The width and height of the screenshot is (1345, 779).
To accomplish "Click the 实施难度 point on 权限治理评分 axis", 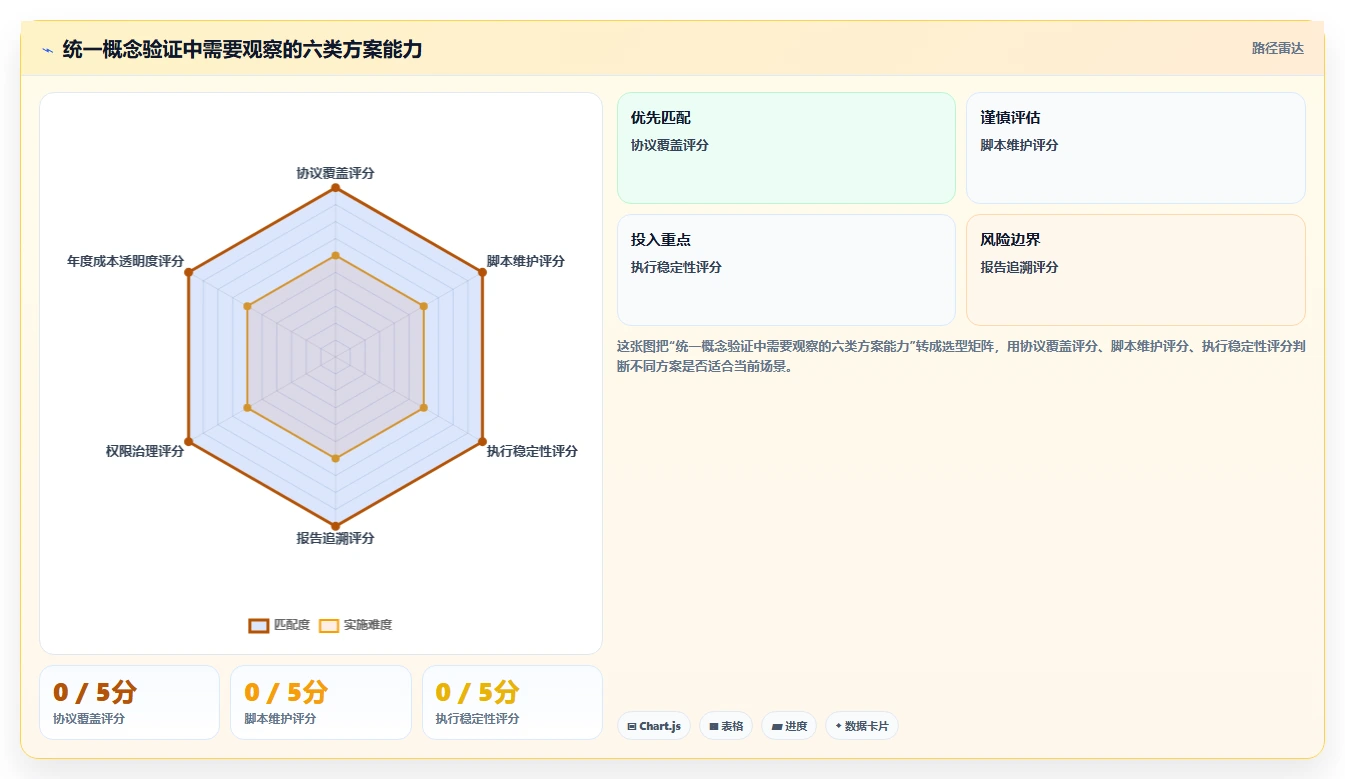I will [x=247, y=407].
